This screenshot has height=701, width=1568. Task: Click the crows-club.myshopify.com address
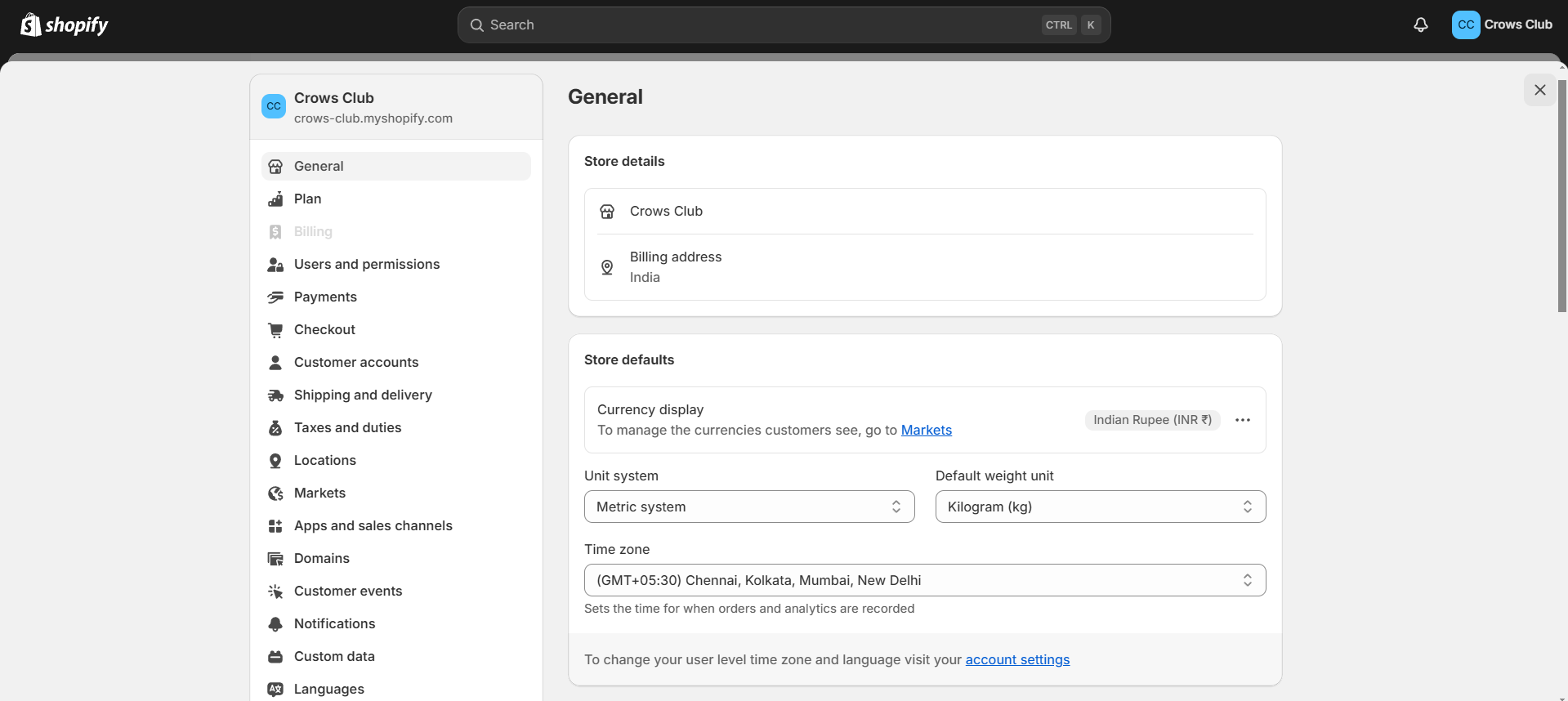[x=373, y=118]
